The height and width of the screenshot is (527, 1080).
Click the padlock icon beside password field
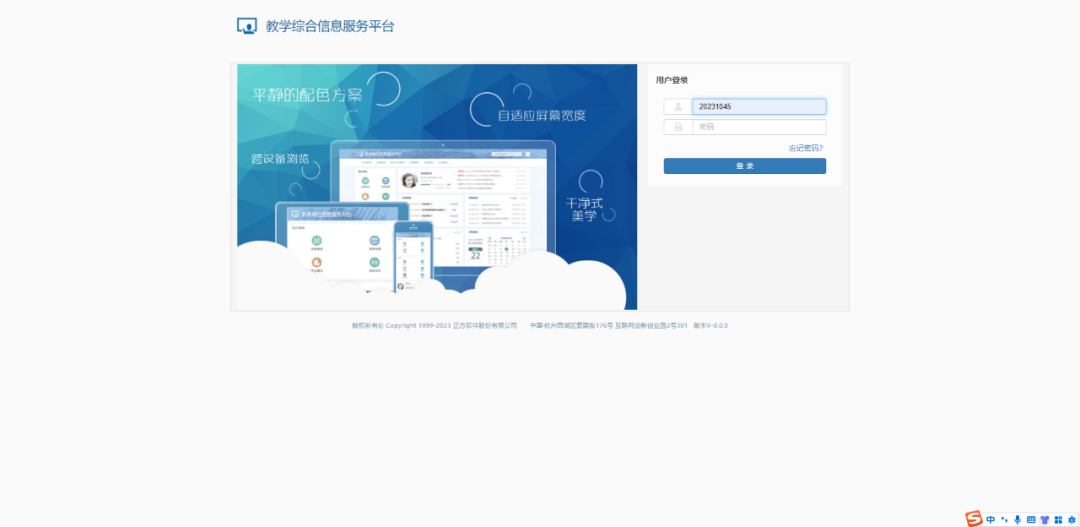coord(678,127)
